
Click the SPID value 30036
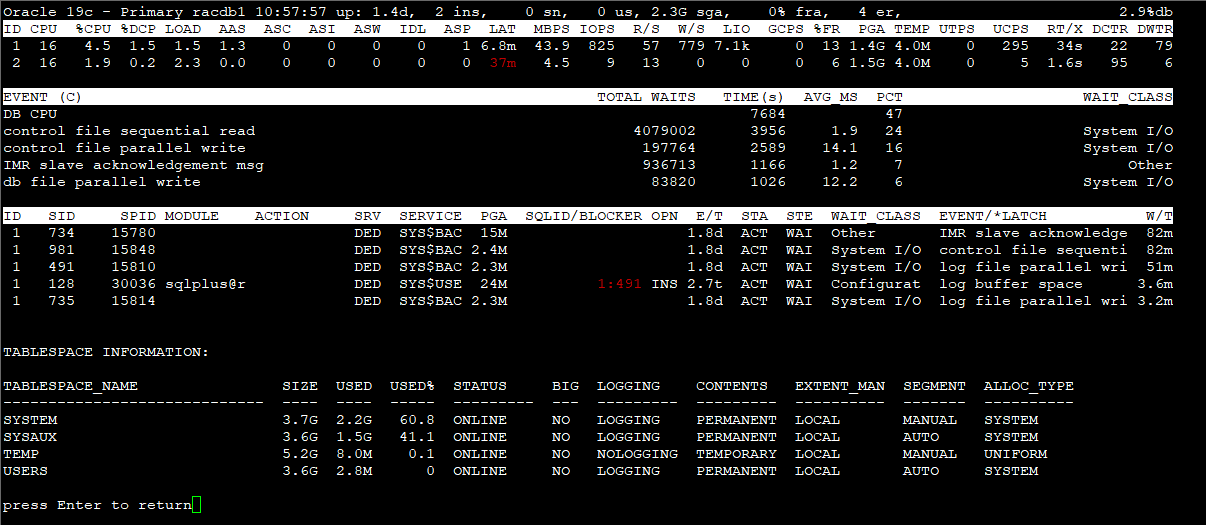click(133, 284)
